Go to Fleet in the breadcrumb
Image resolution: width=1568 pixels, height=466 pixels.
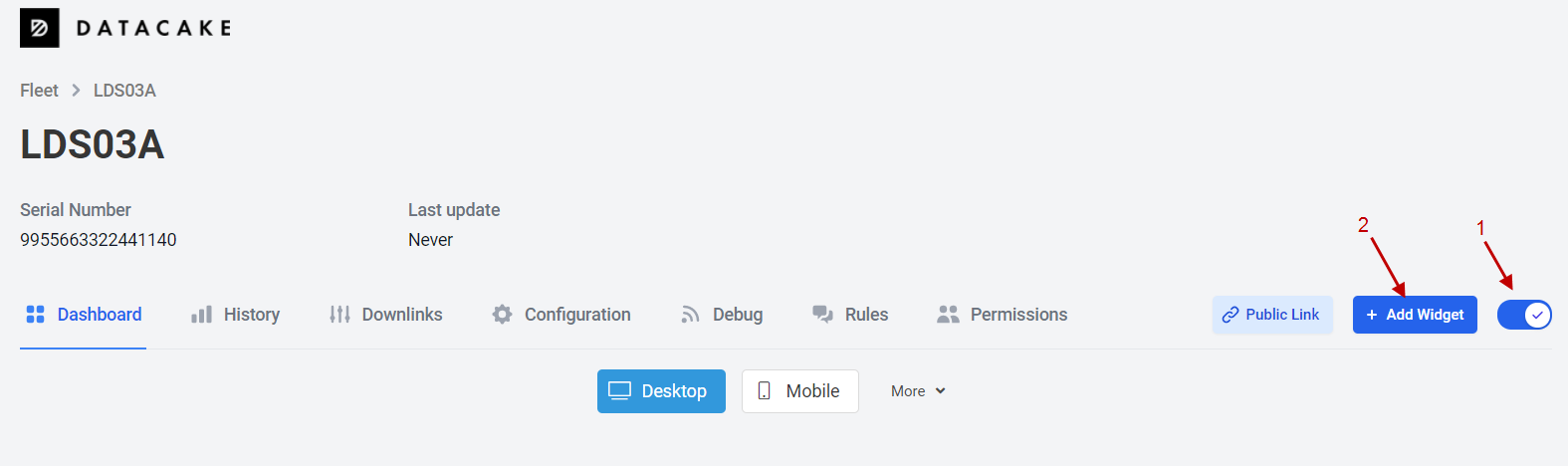click(39, 91)
